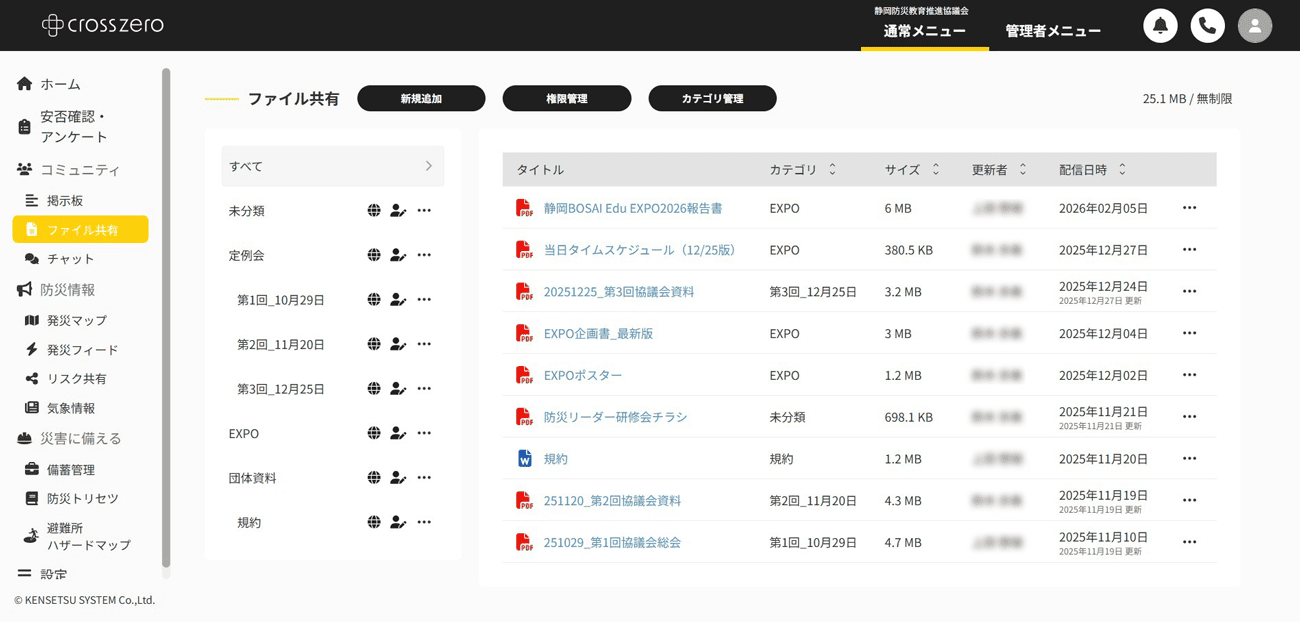
Task: Click globe icon for EXPO category
Action: (374, 433)
